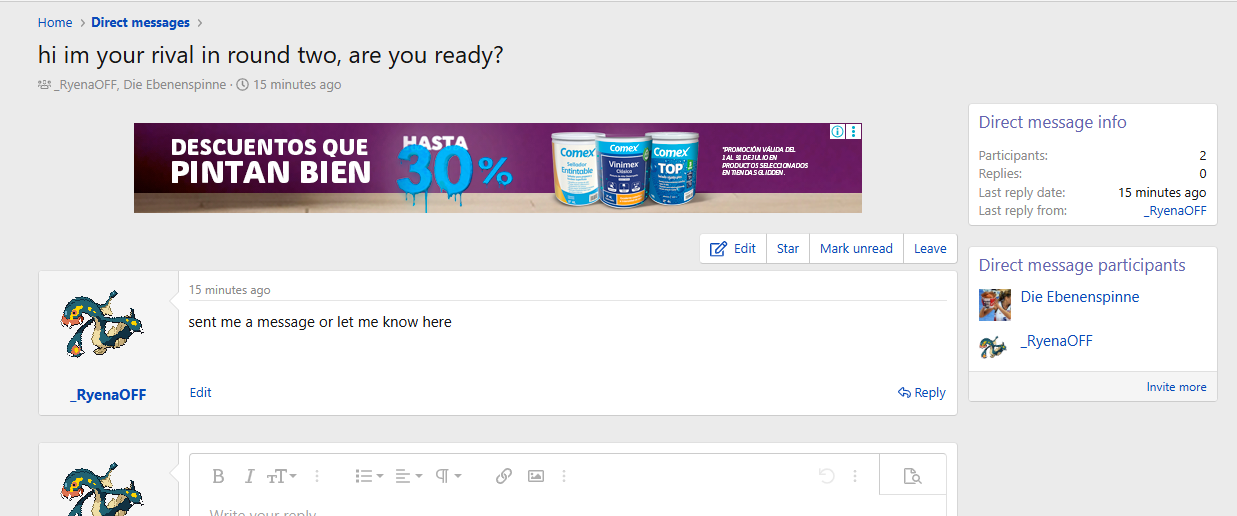The width and height of the screenshot is (1237, 516).
Task: Click the Direct message participants heading
Action: click(1082, 265)
